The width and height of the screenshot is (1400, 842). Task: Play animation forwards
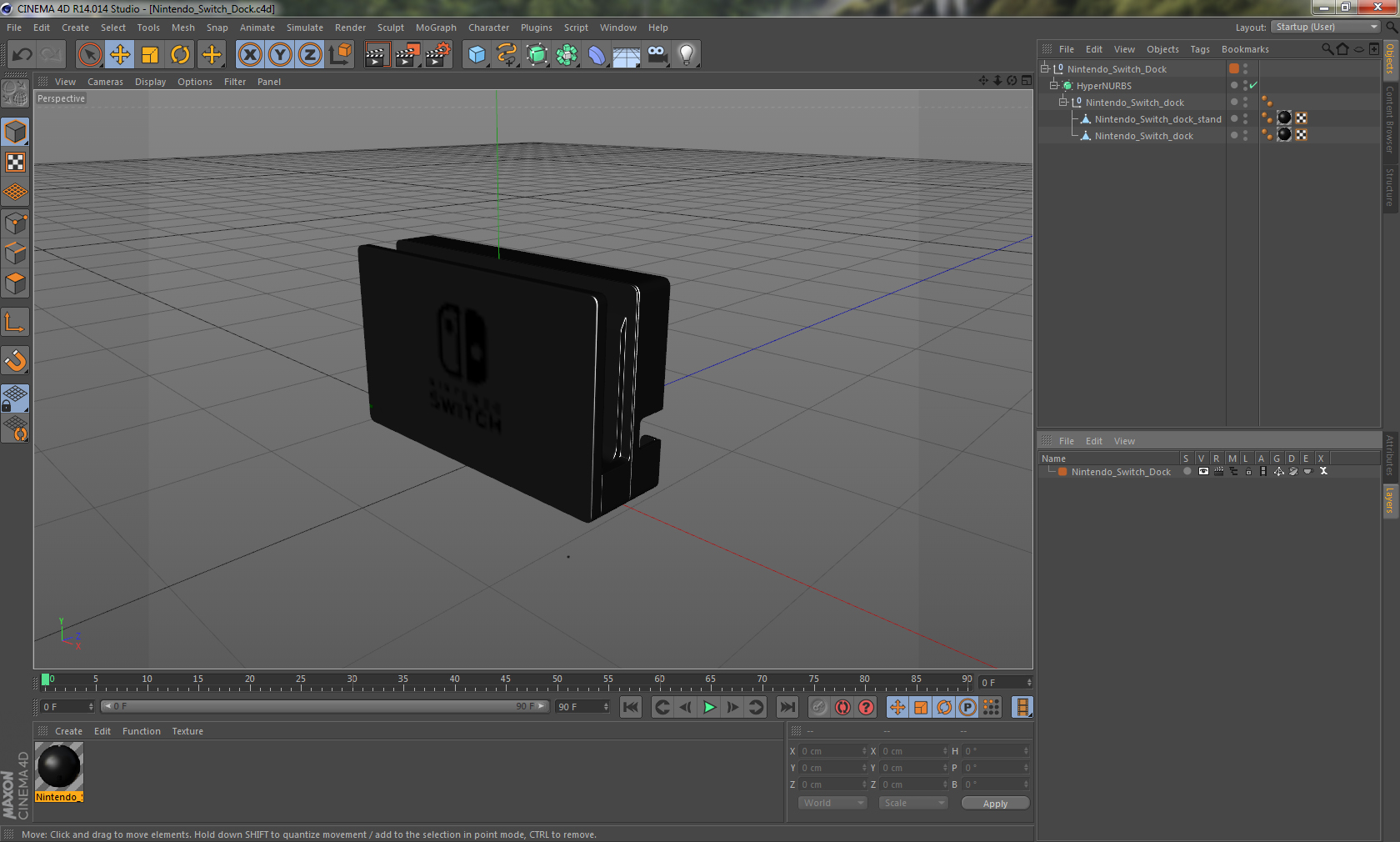[x=709, y=707]
